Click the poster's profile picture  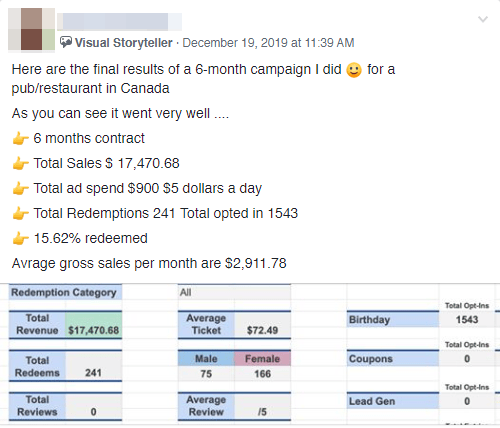click(x=31, y=29)
